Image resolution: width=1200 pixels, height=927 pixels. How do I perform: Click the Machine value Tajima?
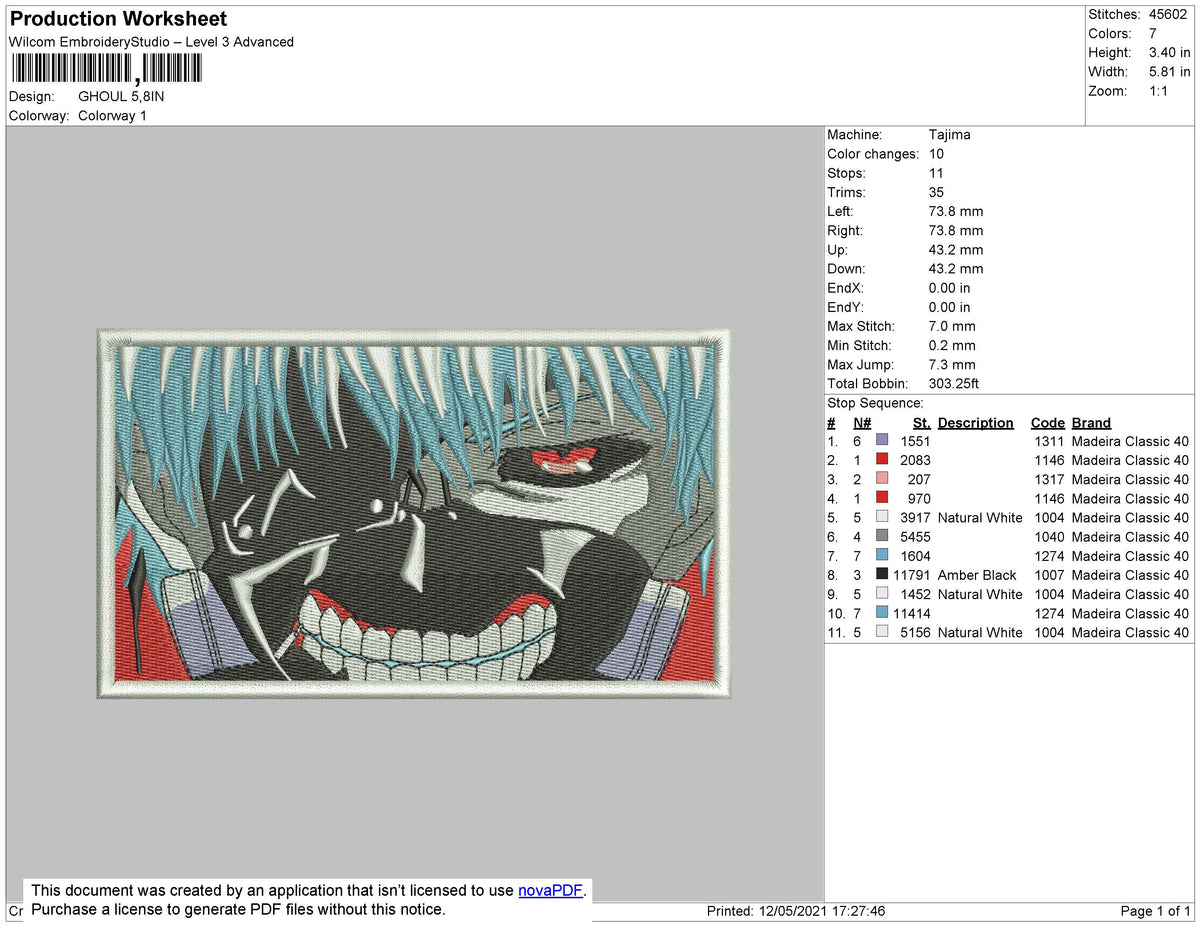[949, 135]
